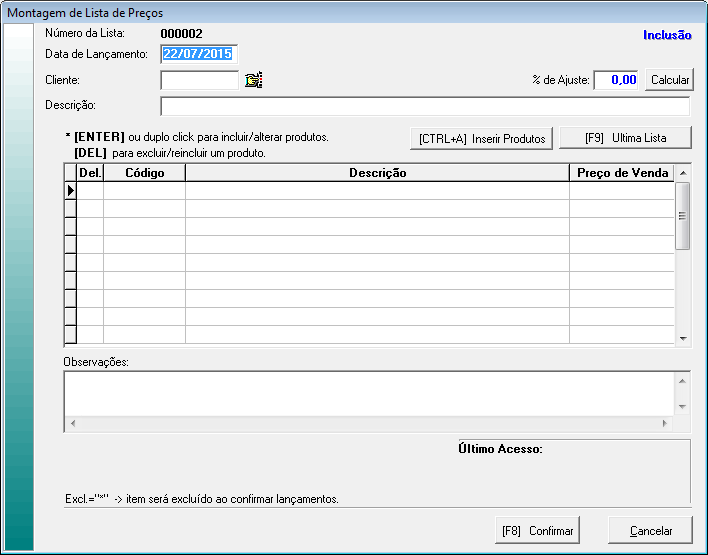Viewport: 708px width, 555px height.
Task: Click the Preço de Venda column header
Action: 622,173
